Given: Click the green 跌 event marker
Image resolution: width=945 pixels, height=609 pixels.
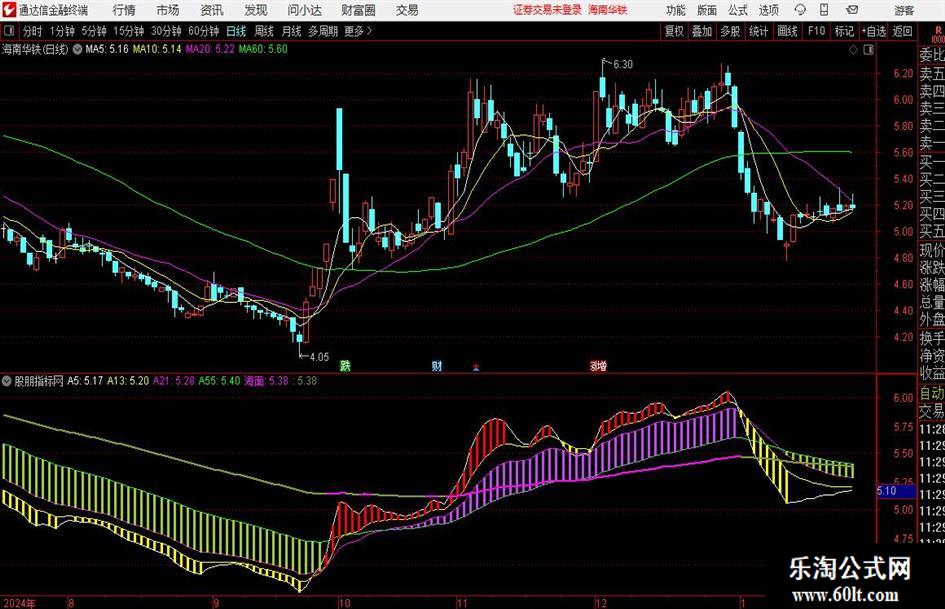Looking at the screenshot, I should (x=345, y=365).
